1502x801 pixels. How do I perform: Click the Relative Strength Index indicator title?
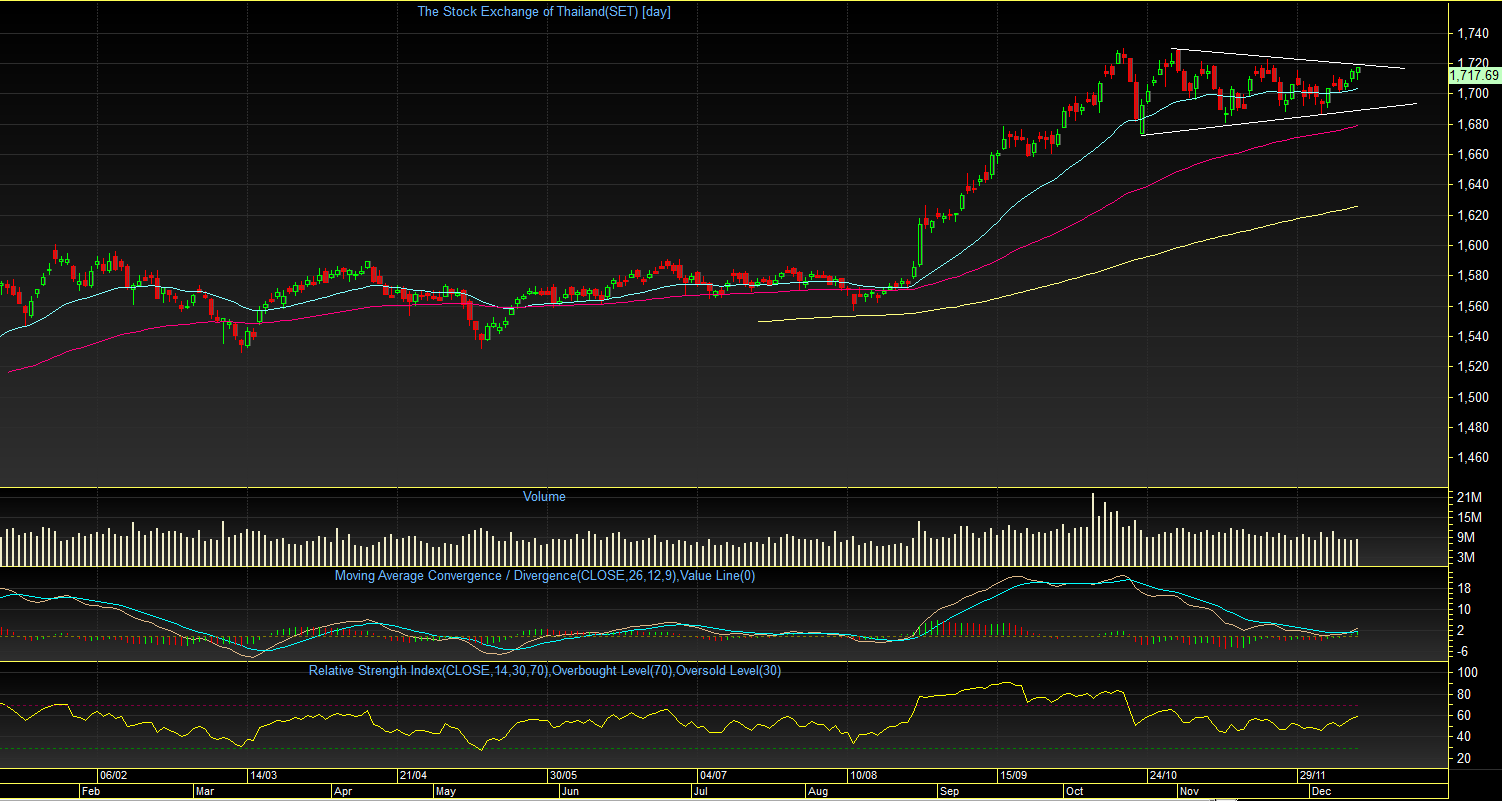[x=545, y=671]
